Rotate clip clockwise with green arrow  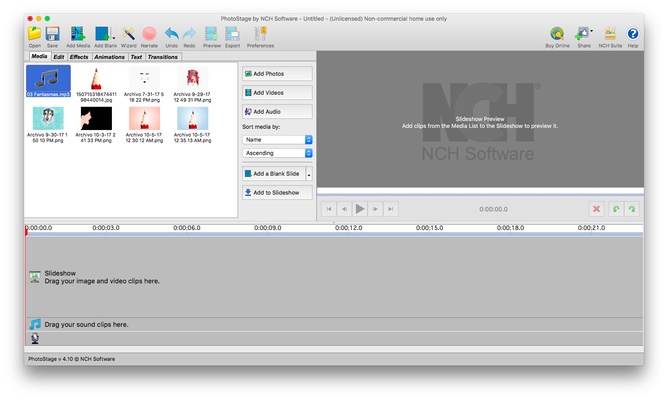coord(632,209)
